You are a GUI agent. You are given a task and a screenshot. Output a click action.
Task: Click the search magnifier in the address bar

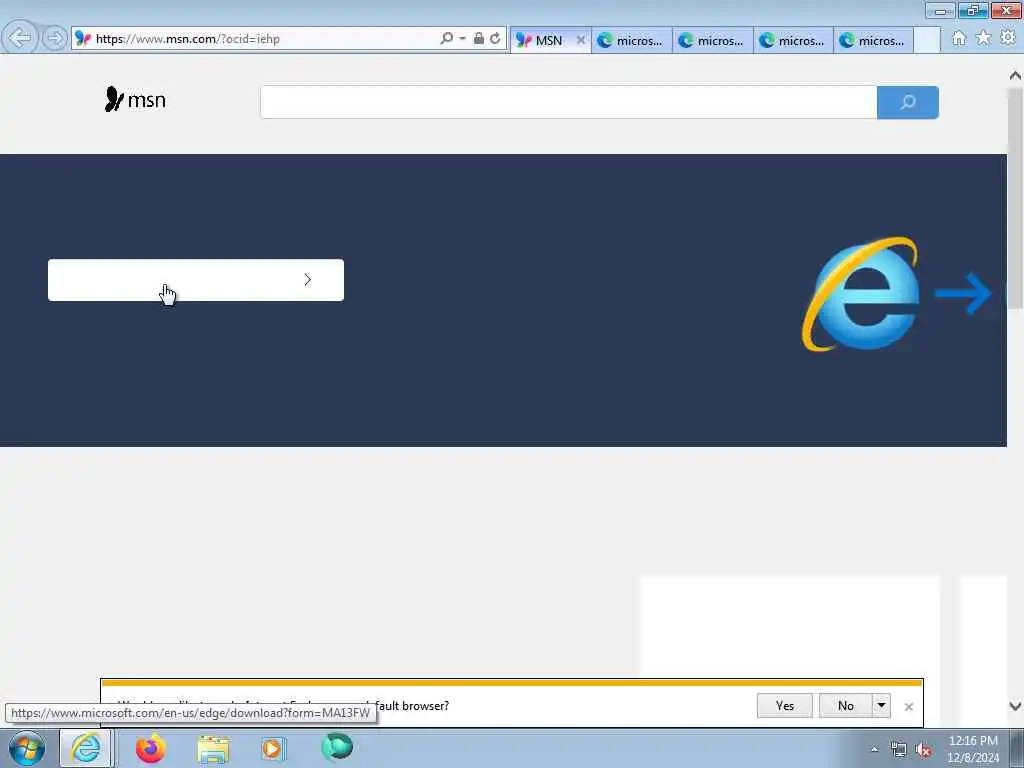tap(446, 39)
